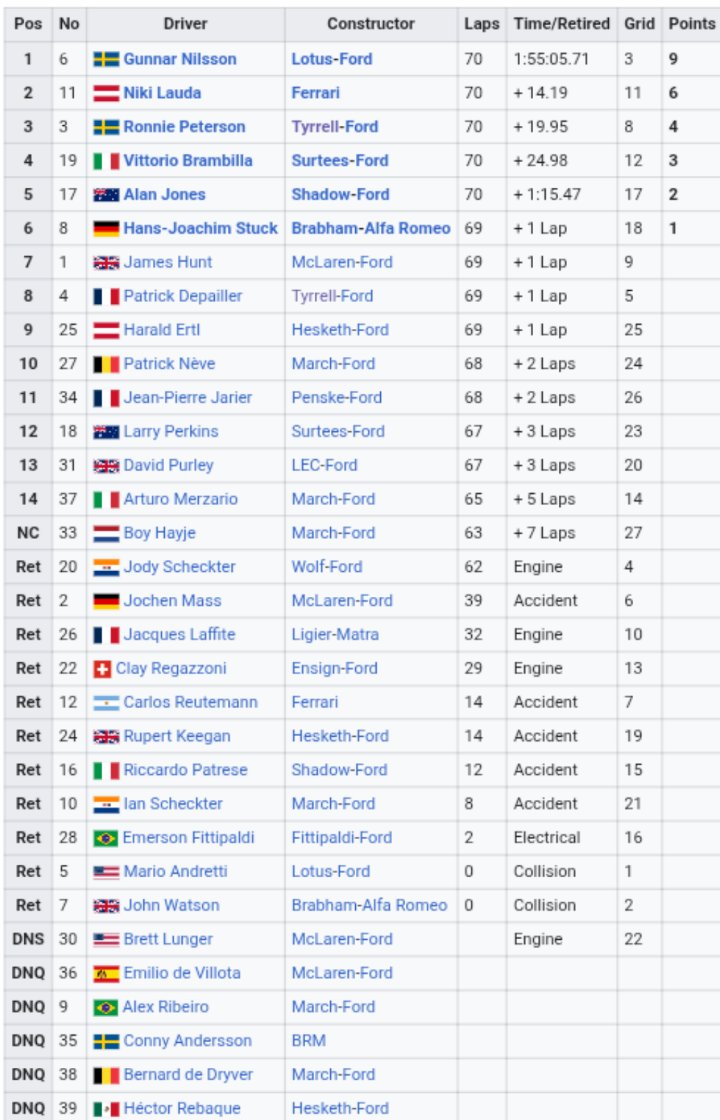720x1120 pixels.
Task: Click the Grid column header
Action: [639, 24]
